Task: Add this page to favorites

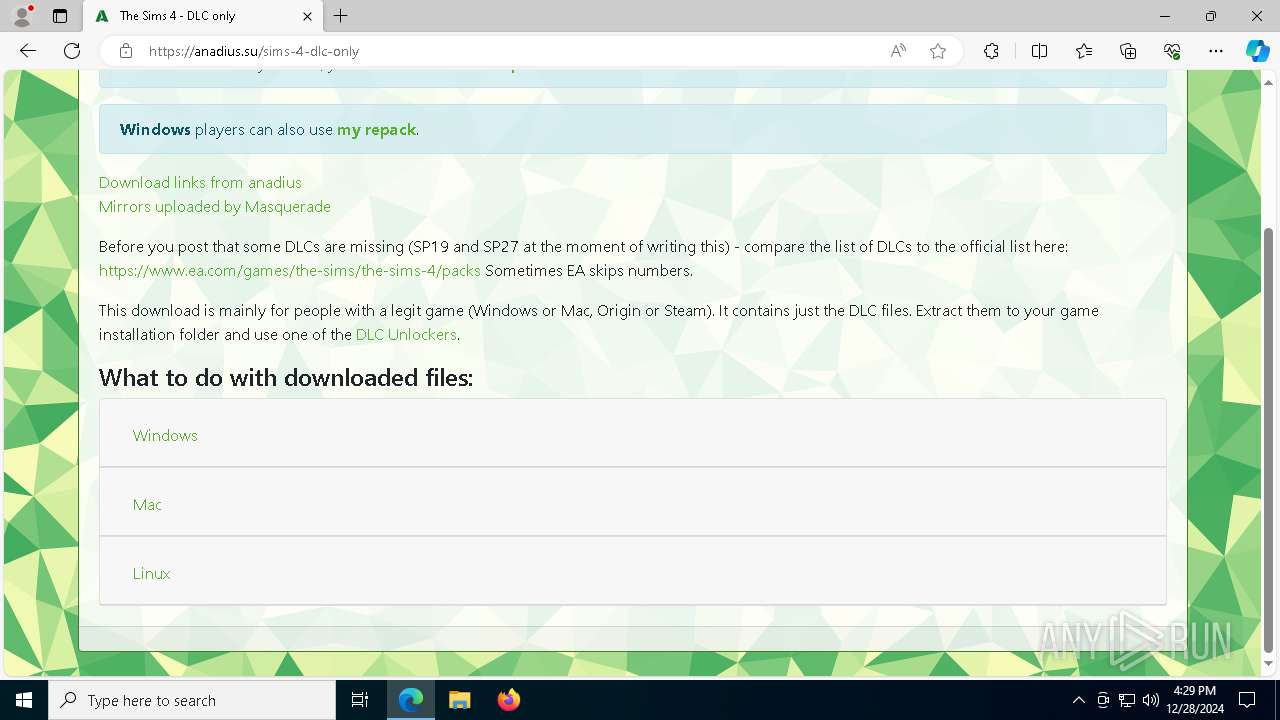Action: pyautogui.click(x=938, y=51)
